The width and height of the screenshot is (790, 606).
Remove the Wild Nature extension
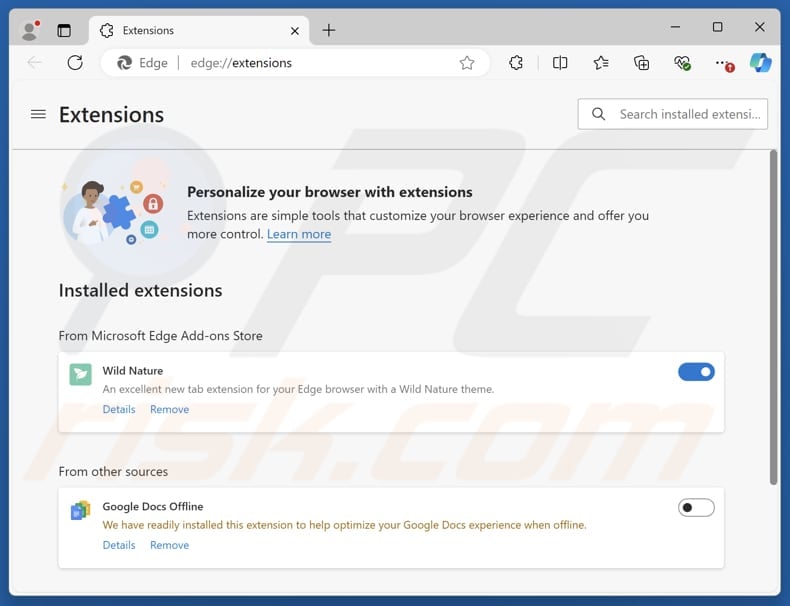coord(169,410)
